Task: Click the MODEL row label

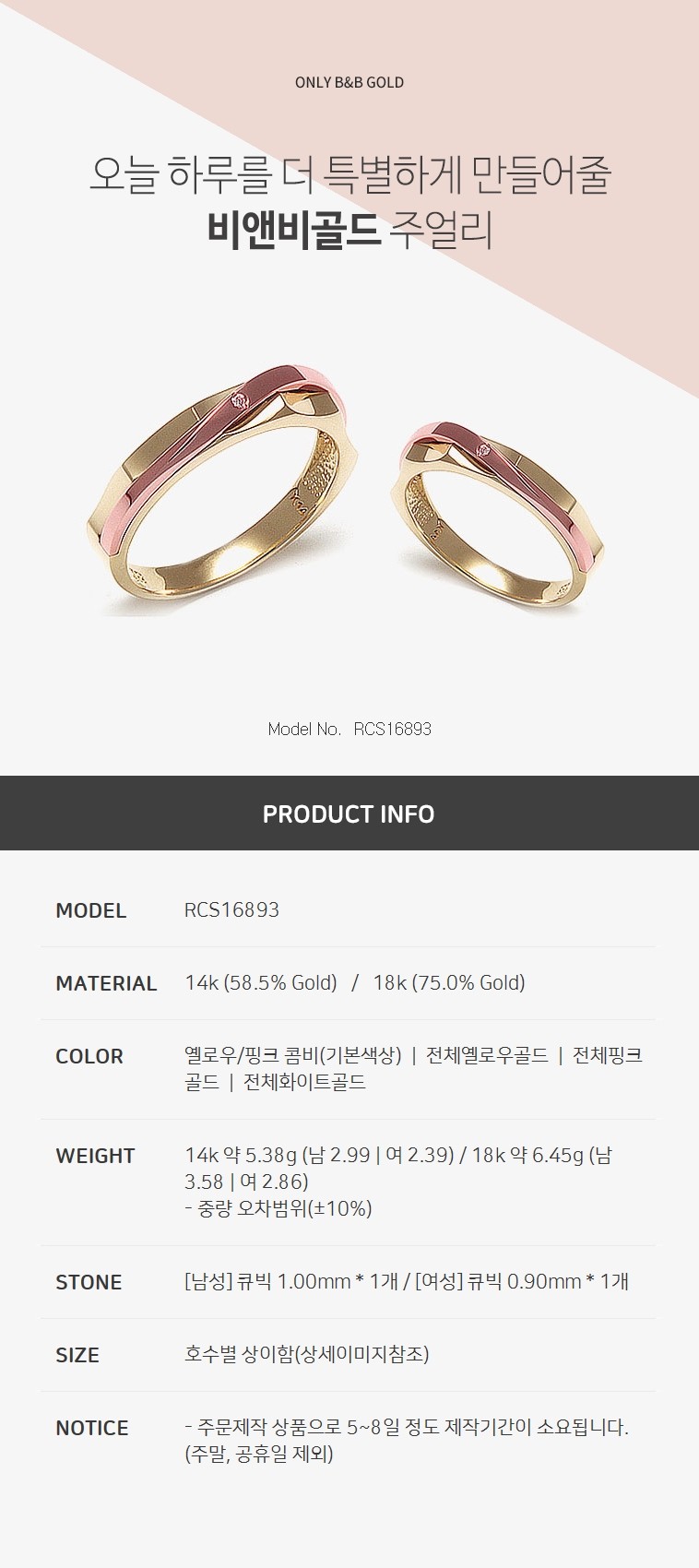Action: [x=90, y=910]
